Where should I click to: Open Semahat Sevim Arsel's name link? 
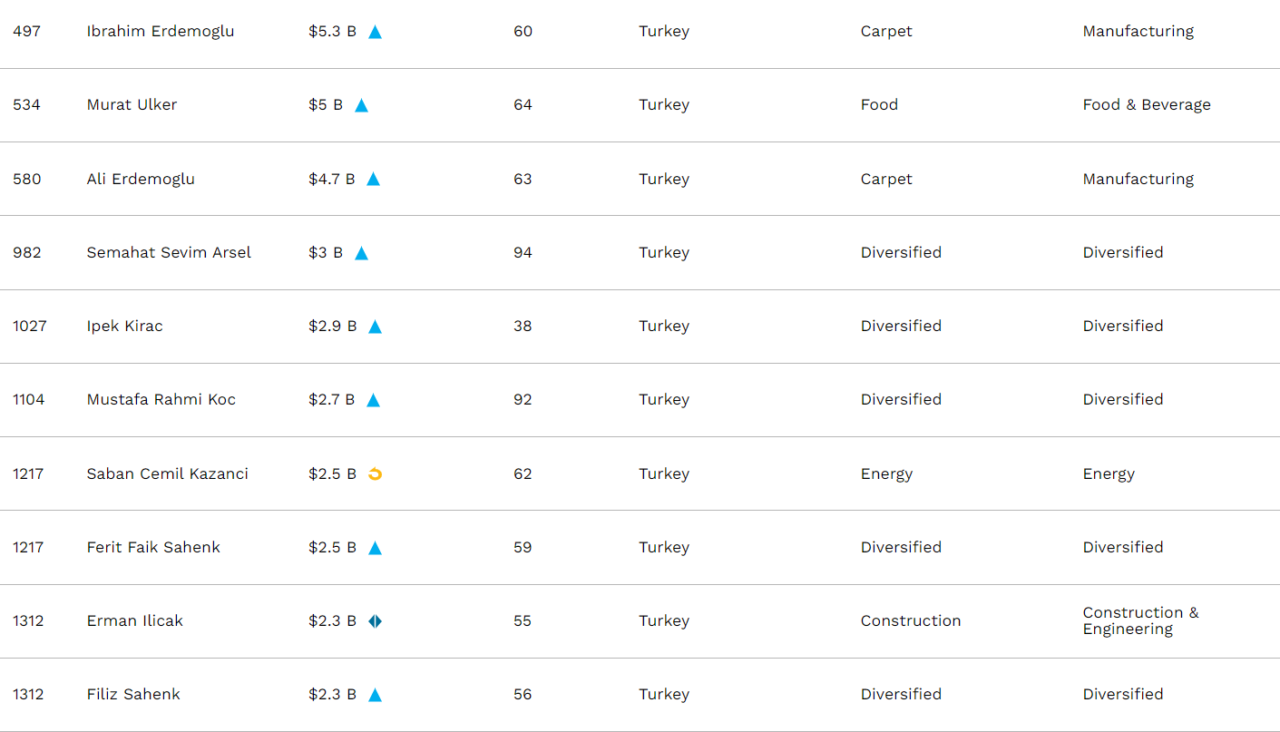[x=169, y=253]
